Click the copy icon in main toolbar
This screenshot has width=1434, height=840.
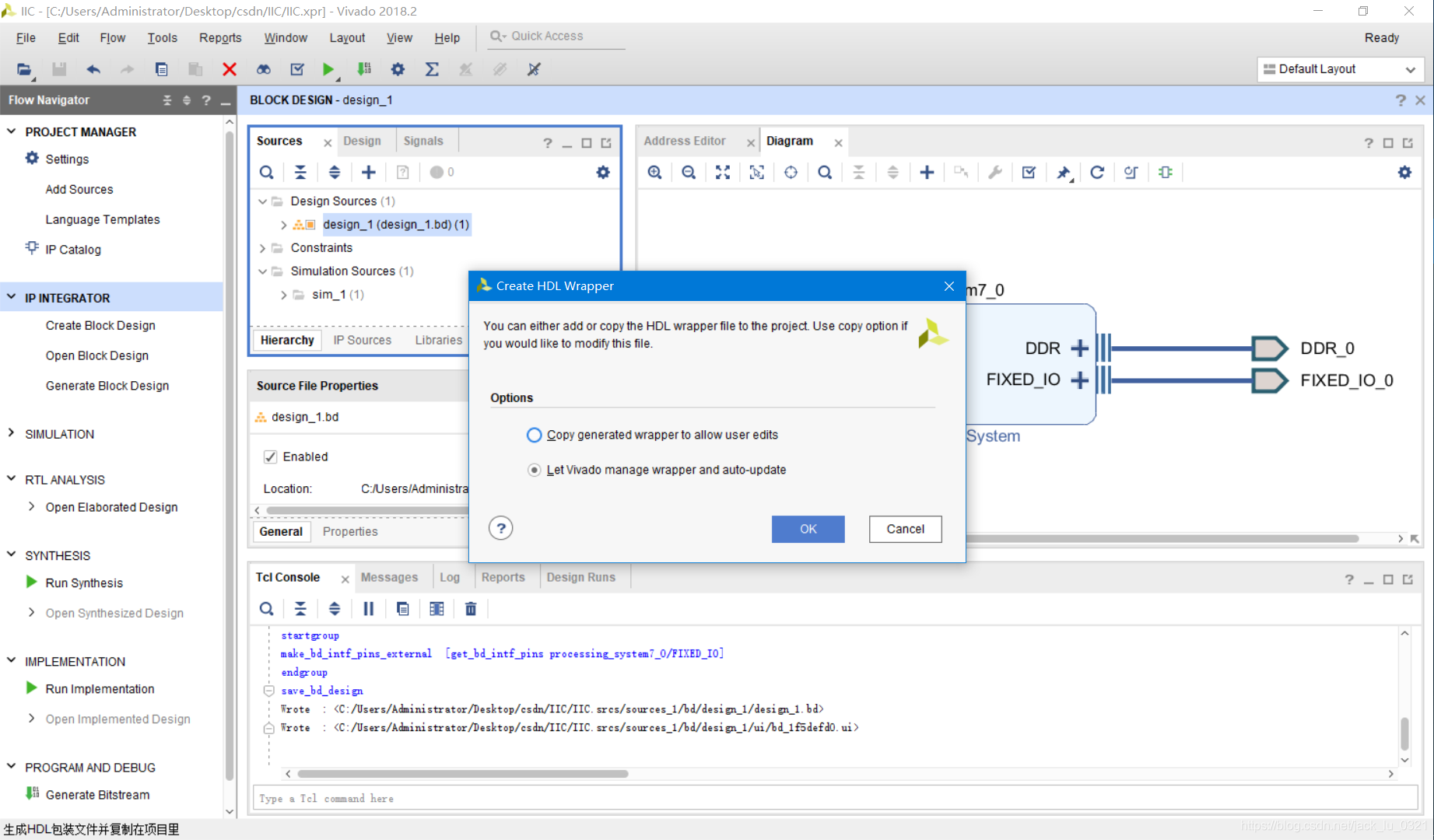[x=161, y=69]
